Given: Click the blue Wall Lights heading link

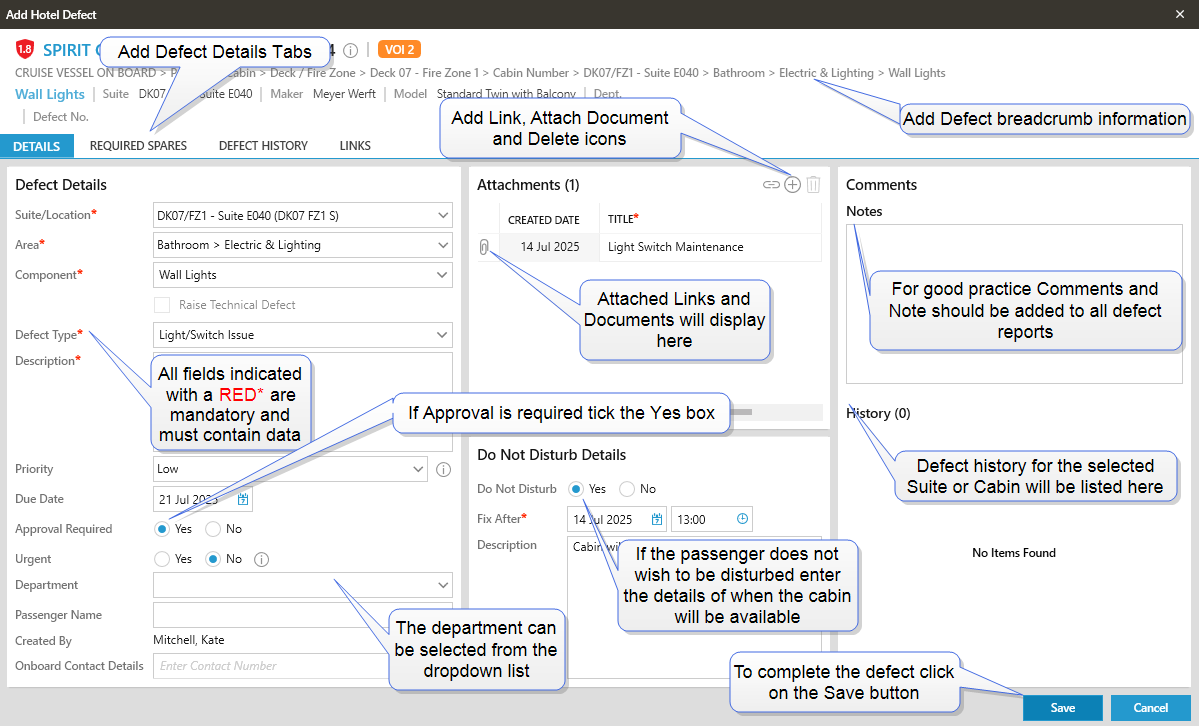Looking at the screenshot, I should [x=50, y=94].
